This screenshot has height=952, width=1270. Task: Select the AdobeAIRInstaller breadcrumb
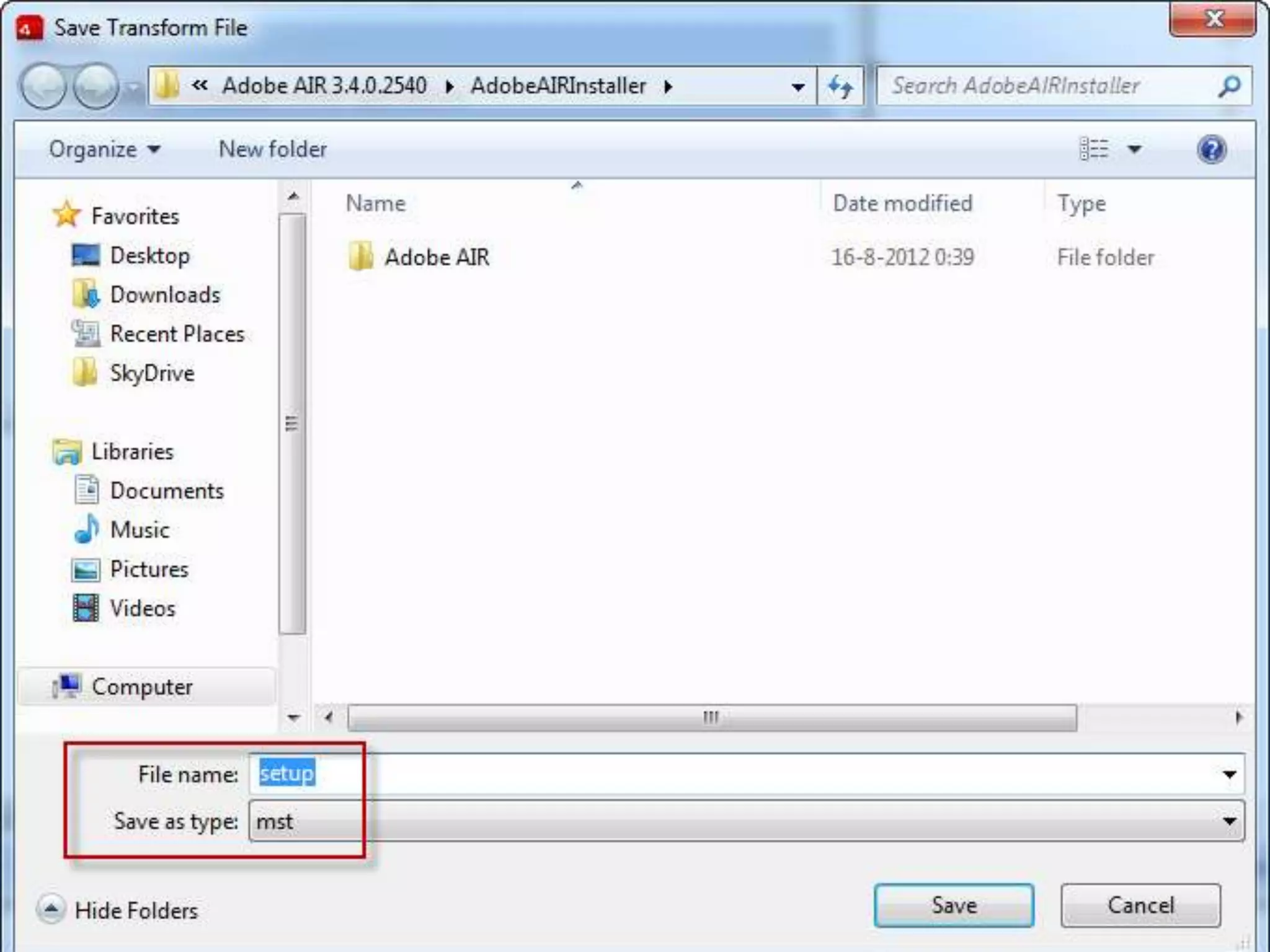click(x=558, y=86)
